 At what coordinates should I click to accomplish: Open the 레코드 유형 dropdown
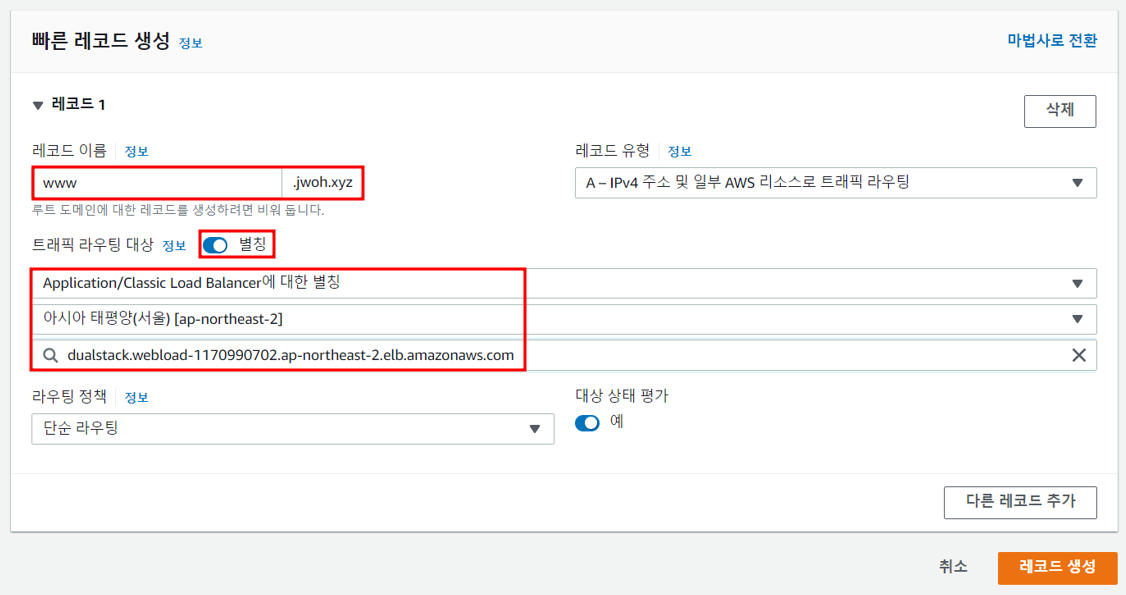click(835, 183)
